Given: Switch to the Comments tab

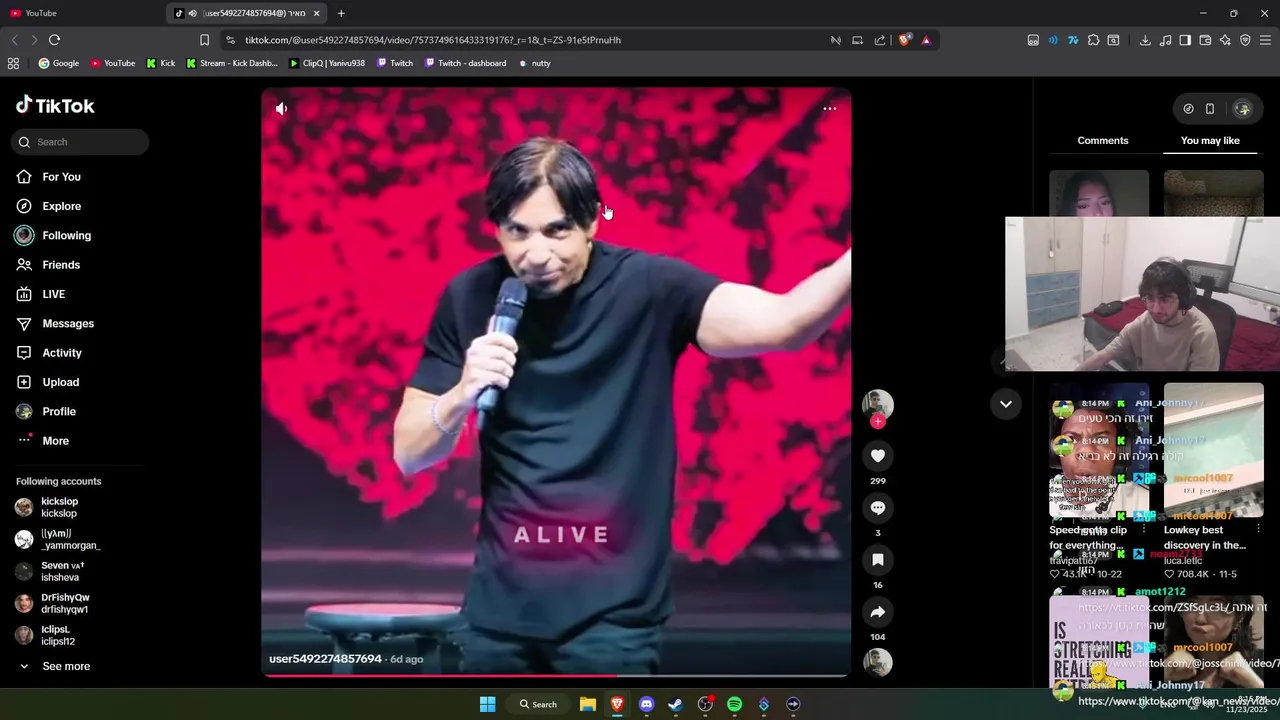Looking at the screenshot, I should click(x=1103, y=141).
